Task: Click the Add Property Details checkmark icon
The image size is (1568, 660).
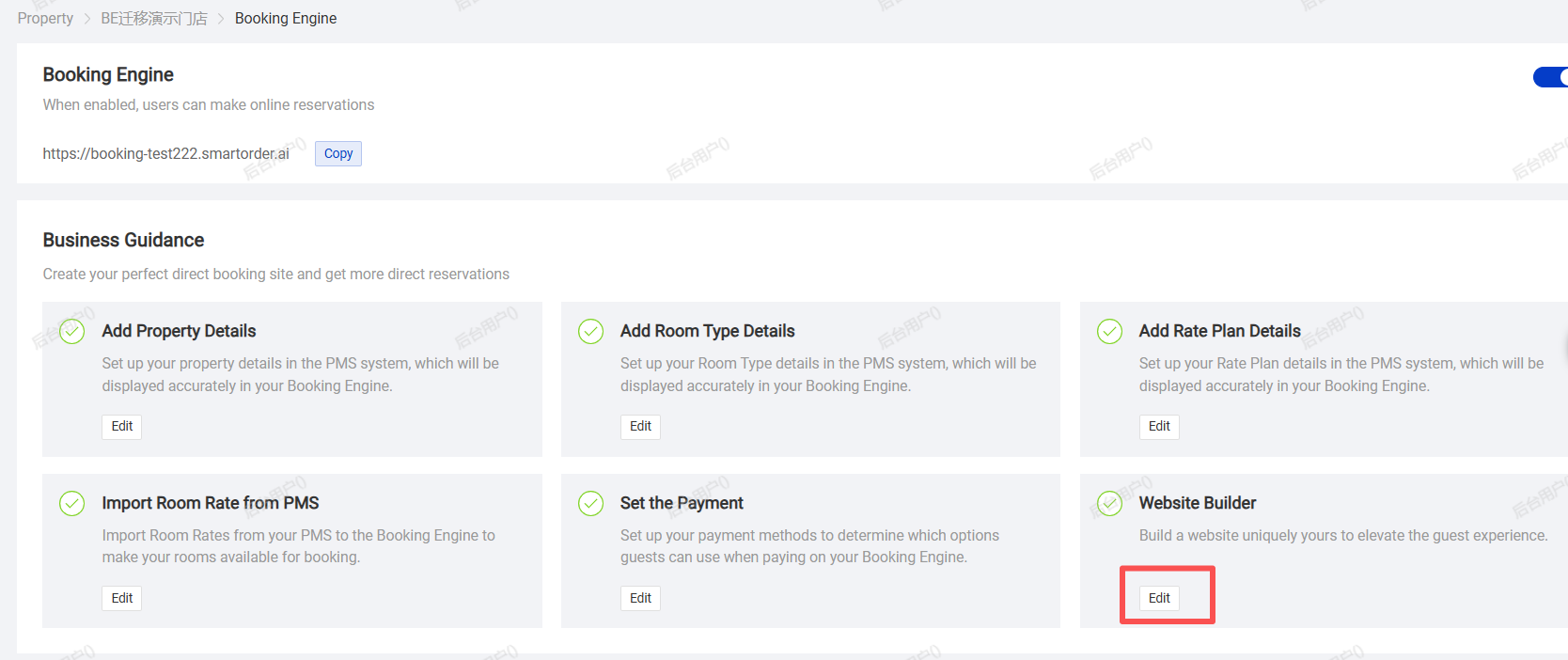Action: coord(72,332)
